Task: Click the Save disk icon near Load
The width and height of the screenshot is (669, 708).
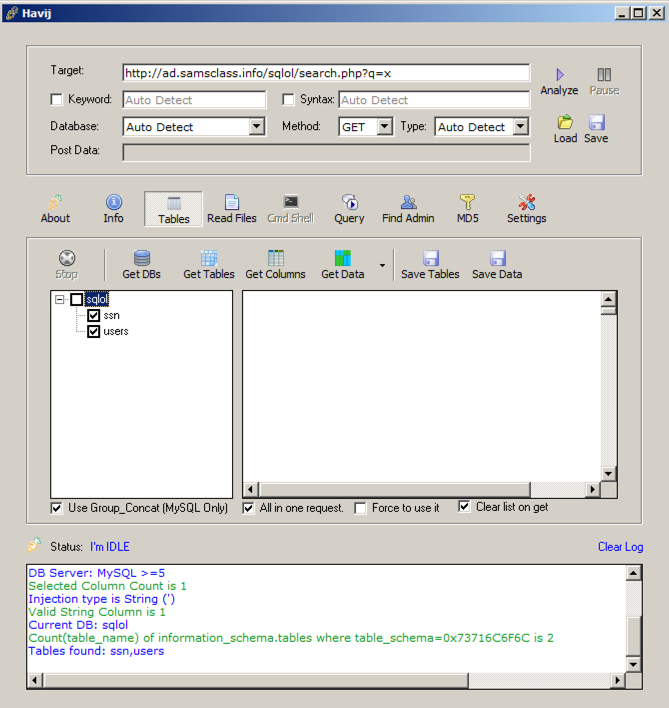Action: (596, 122)
